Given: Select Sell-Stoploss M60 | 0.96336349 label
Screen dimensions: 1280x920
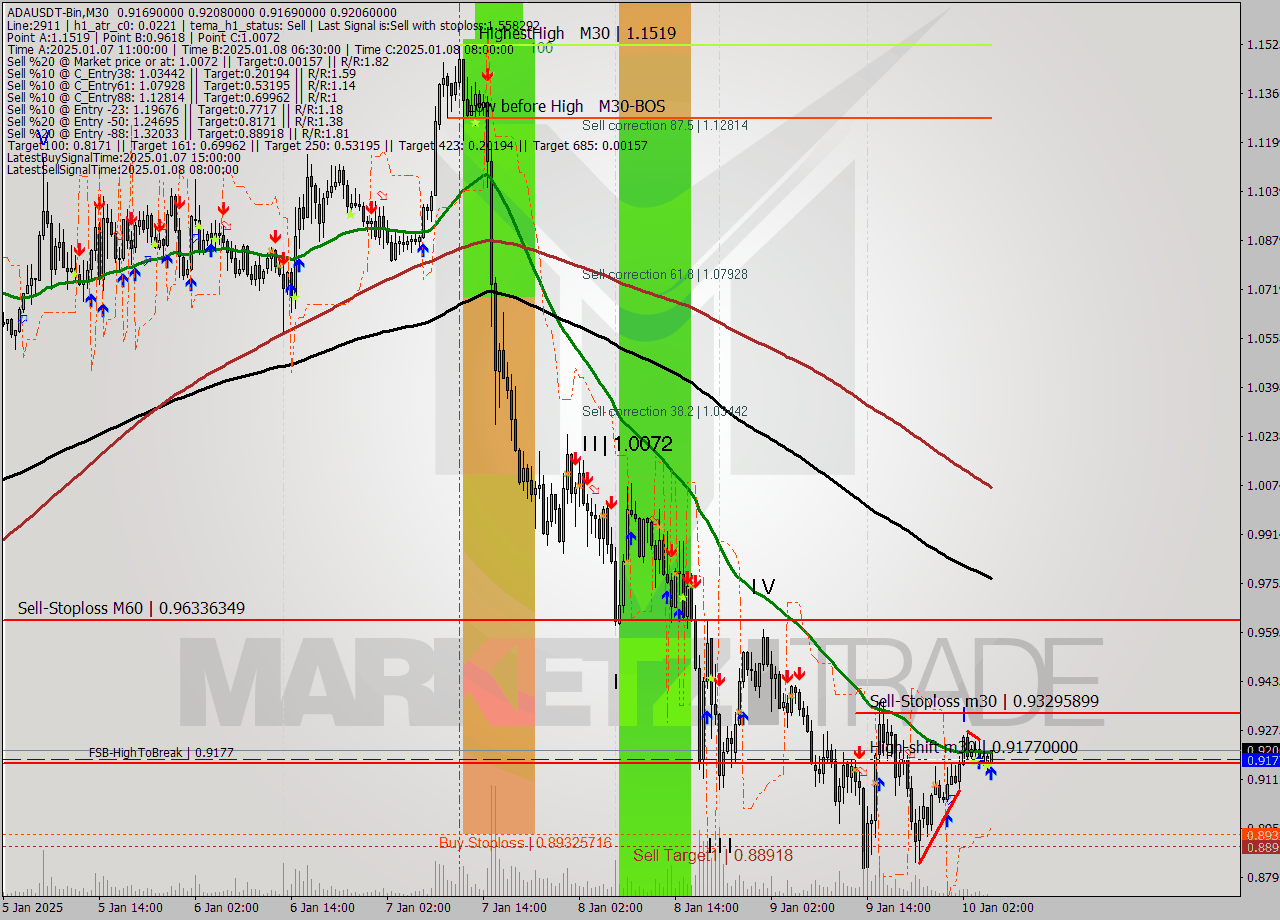Looking at the screenshot, I should coord(131,608).
